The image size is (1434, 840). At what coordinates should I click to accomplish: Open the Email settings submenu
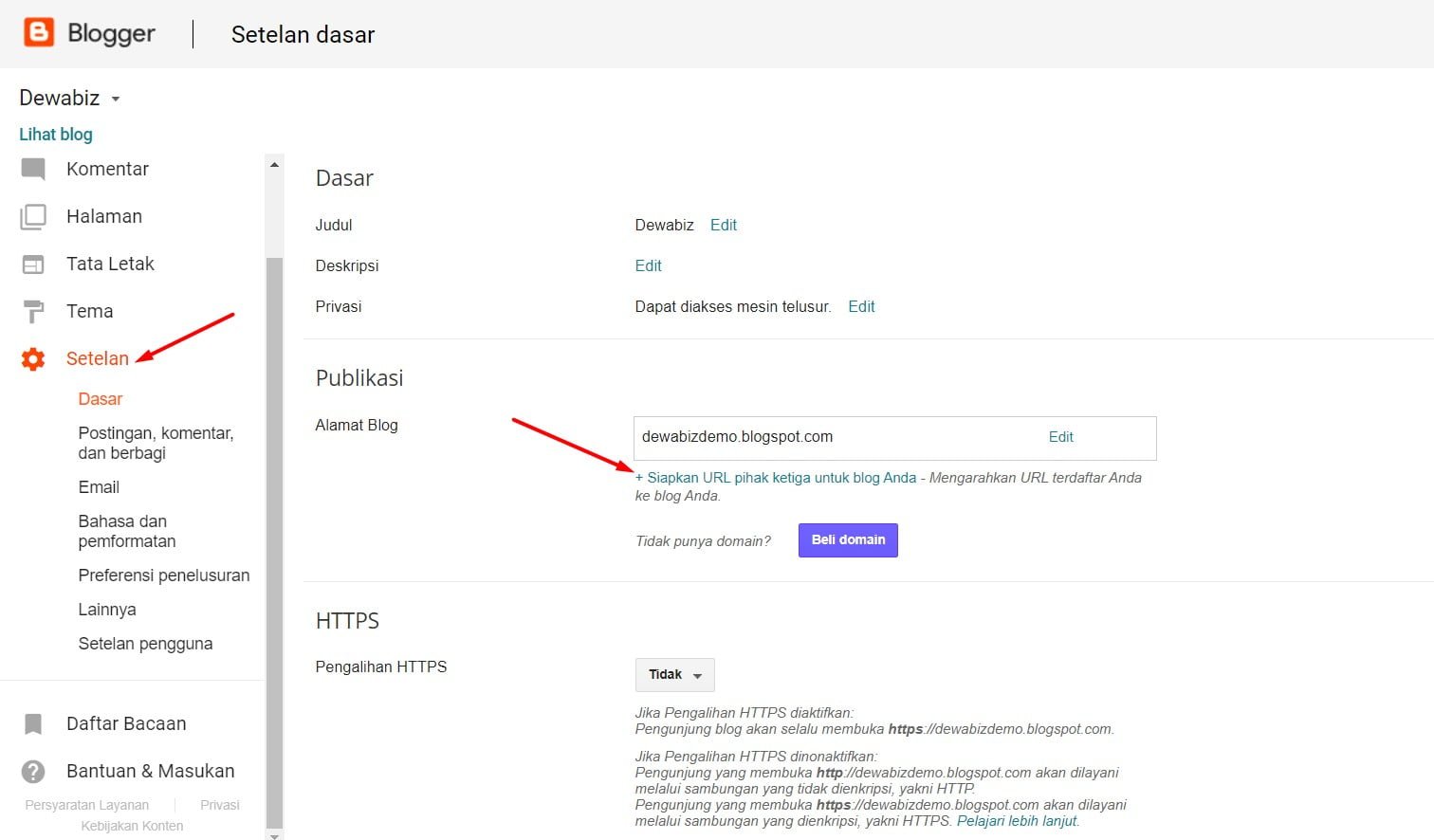tap(99, 487)
